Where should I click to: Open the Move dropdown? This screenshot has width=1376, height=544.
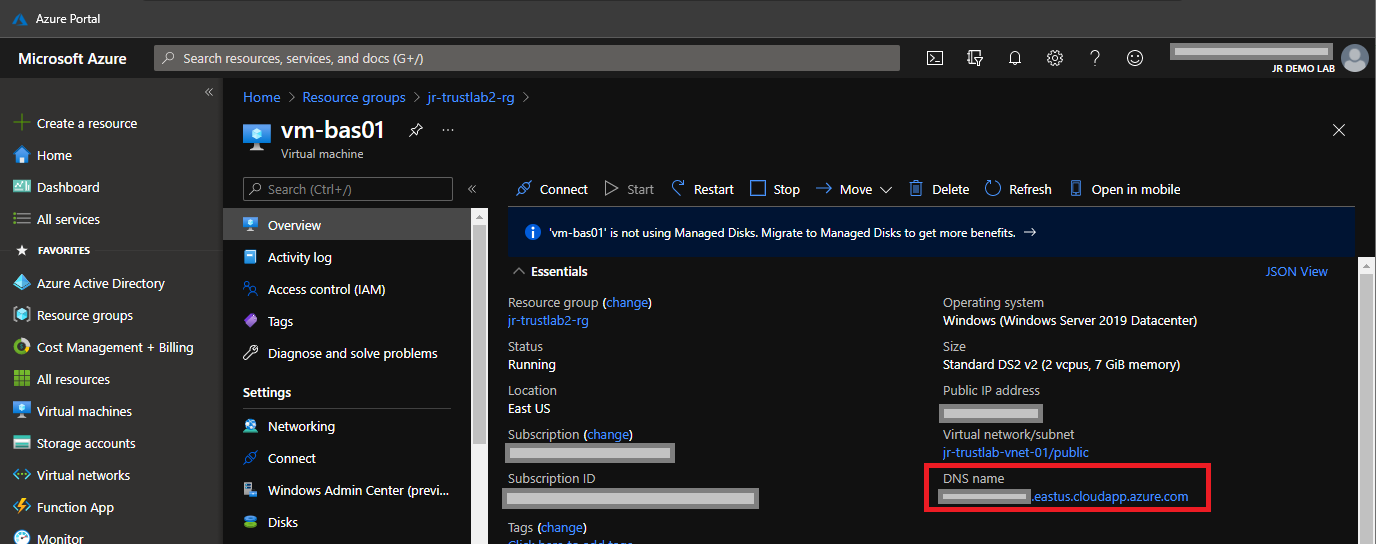coord(853,189)
